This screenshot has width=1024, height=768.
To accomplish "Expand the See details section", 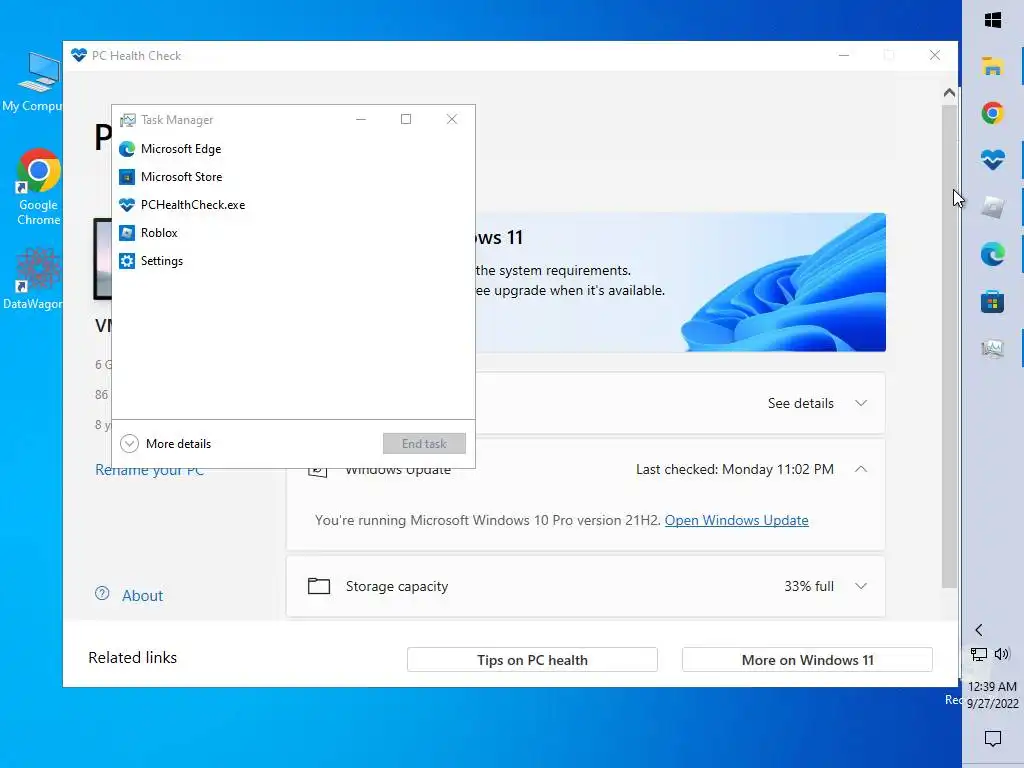I will point(817,403).
